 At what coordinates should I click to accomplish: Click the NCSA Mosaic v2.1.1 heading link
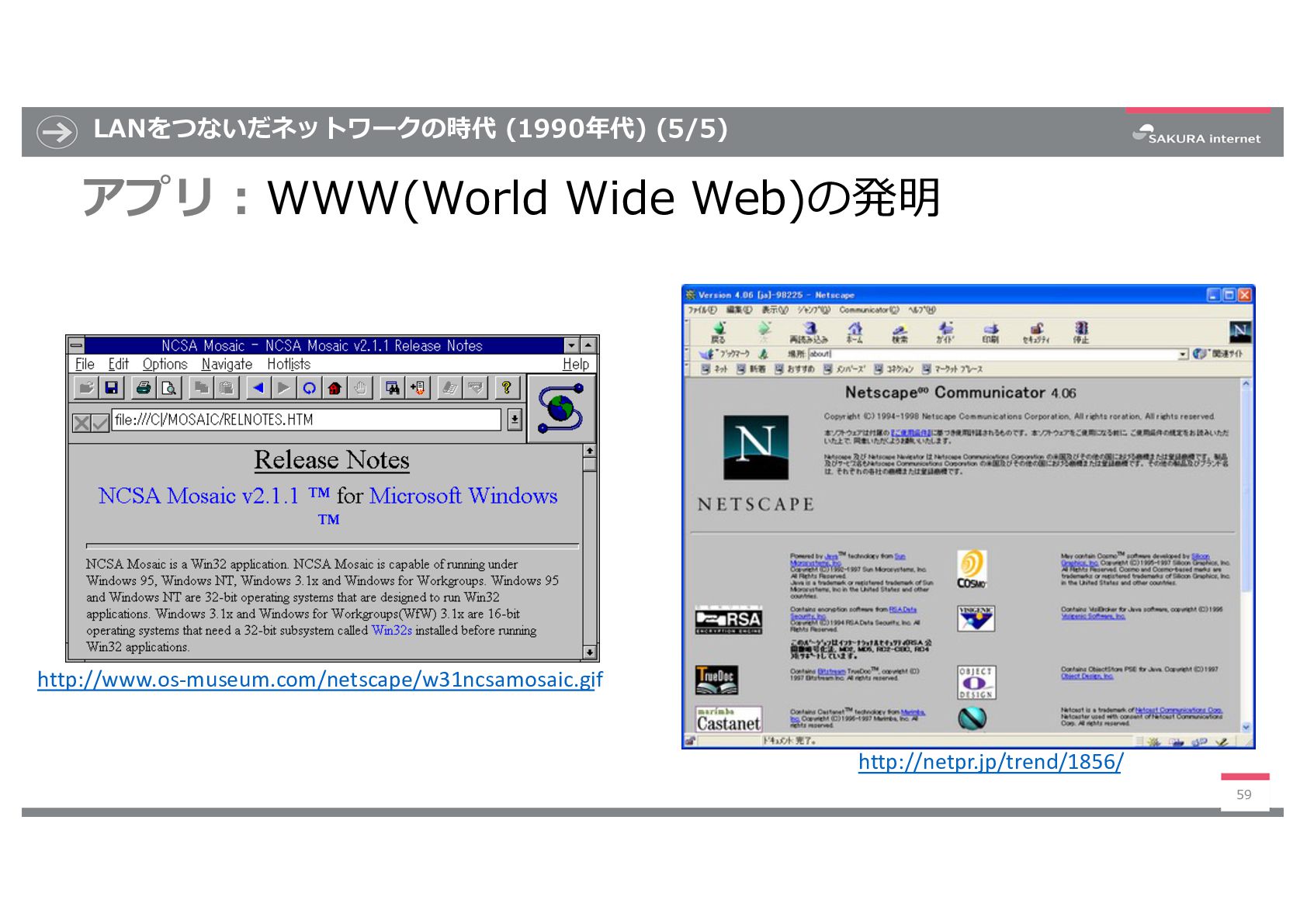199,496
